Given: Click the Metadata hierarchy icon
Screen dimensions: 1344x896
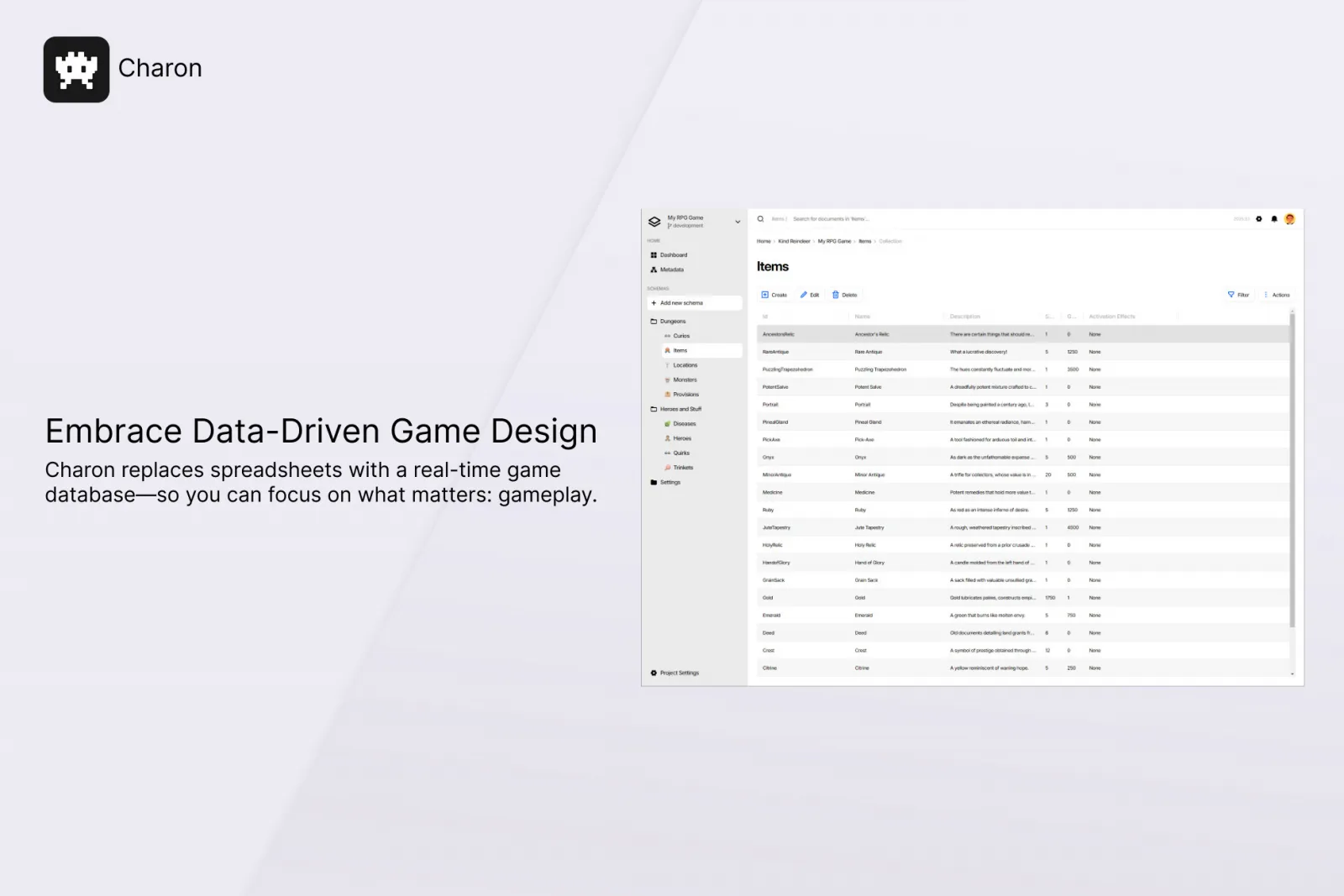Looking at the screenshot, I should coord(654,270).
